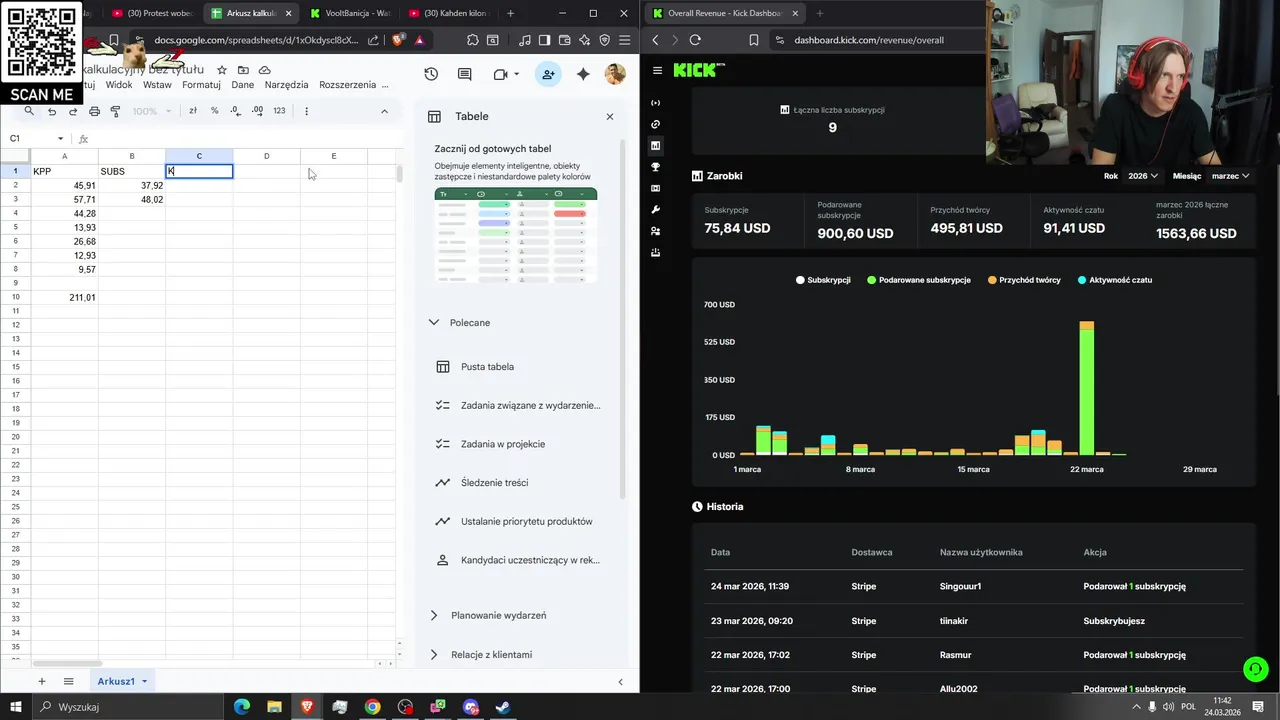Click the Share add-person button

[548, 74]
